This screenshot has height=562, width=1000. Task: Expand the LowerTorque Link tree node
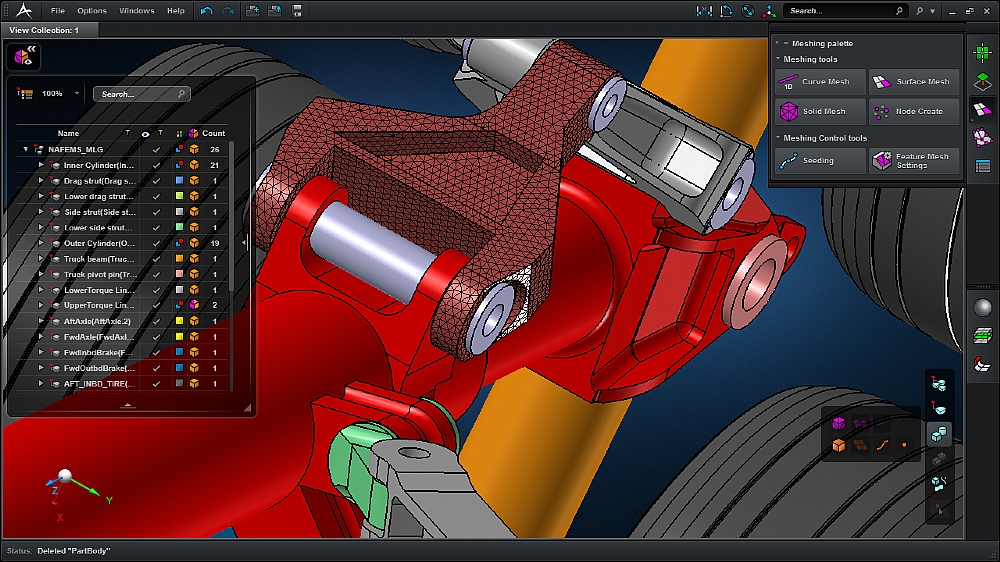point(41,290)
